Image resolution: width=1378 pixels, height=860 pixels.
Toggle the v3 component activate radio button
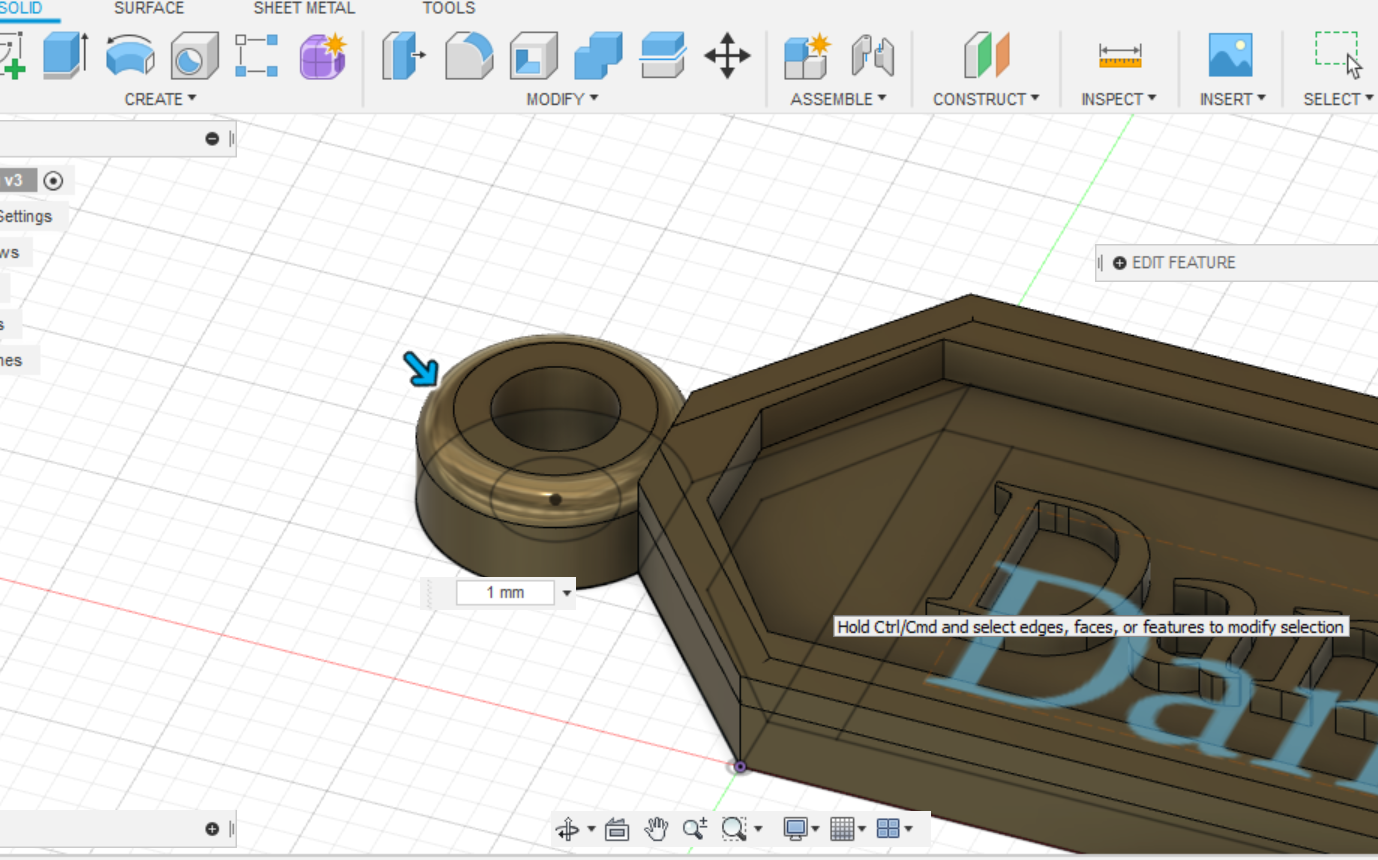(54, 181)
